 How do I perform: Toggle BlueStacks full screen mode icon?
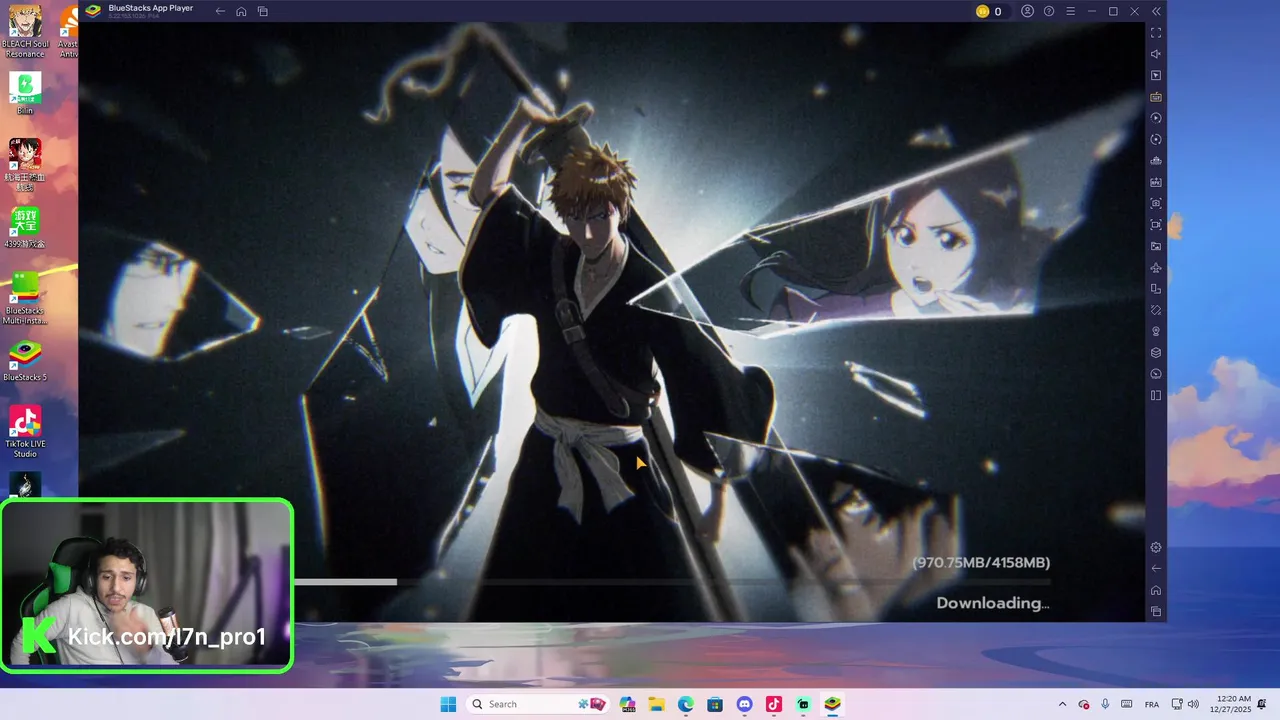pos(1156,33)
